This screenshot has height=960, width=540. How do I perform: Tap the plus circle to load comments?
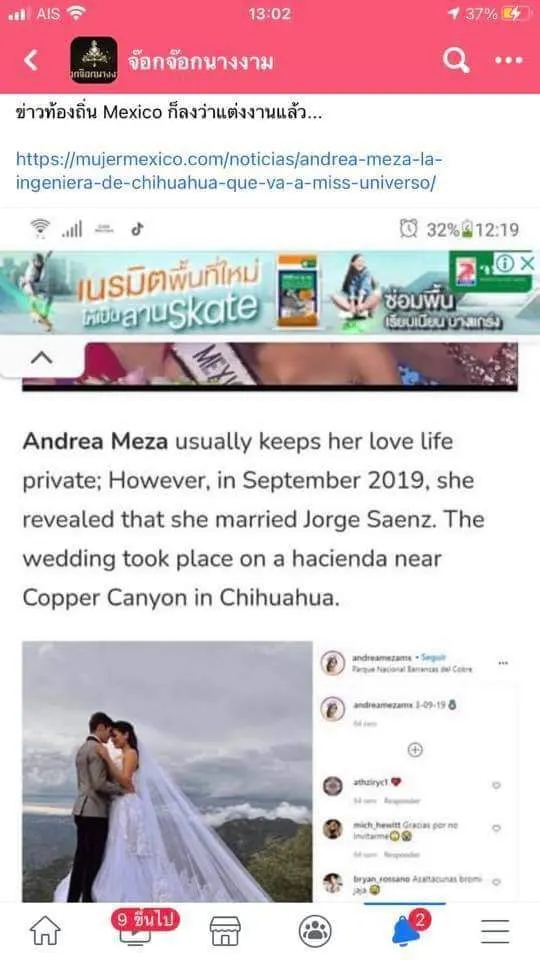tap(415, 749)
